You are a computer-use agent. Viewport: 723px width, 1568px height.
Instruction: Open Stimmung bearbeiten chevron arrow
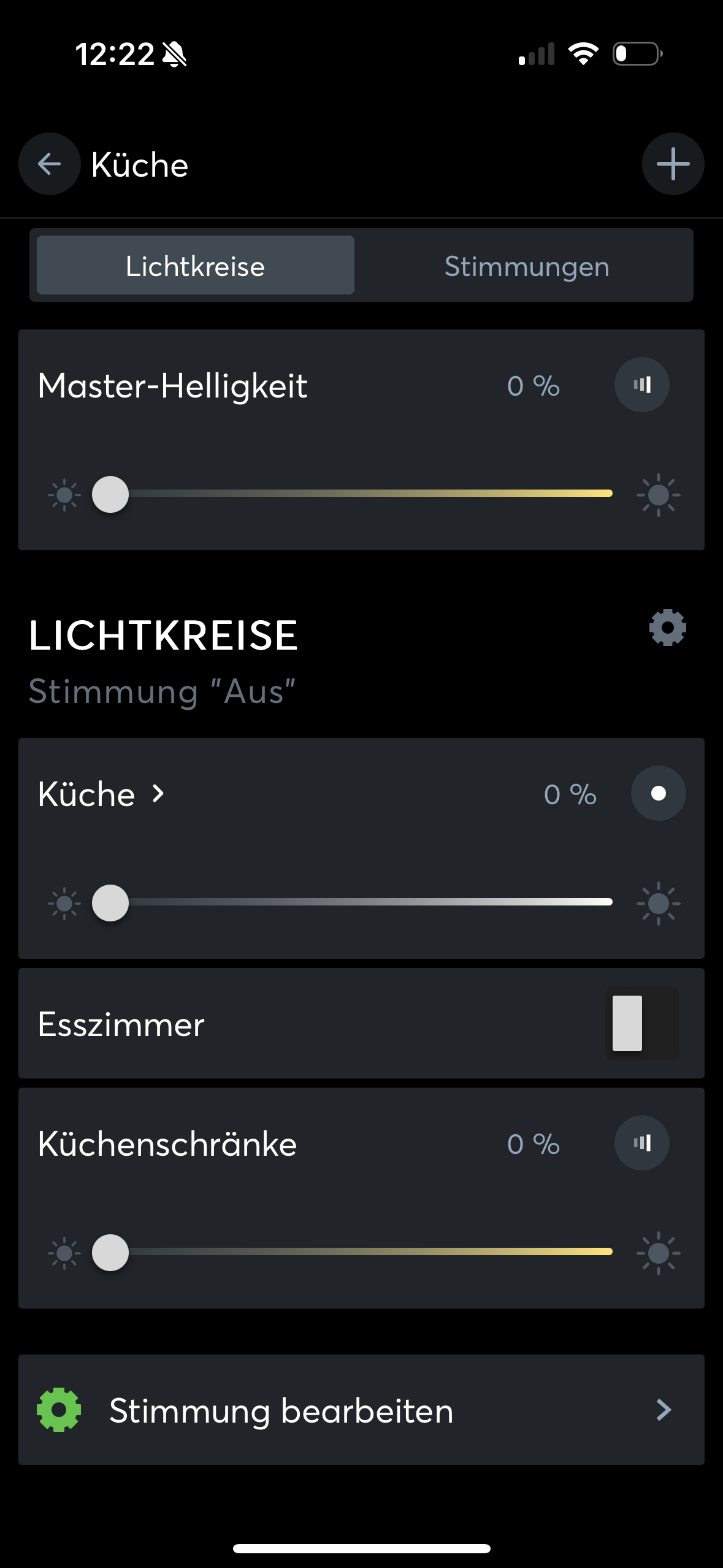coord(664,1410)
